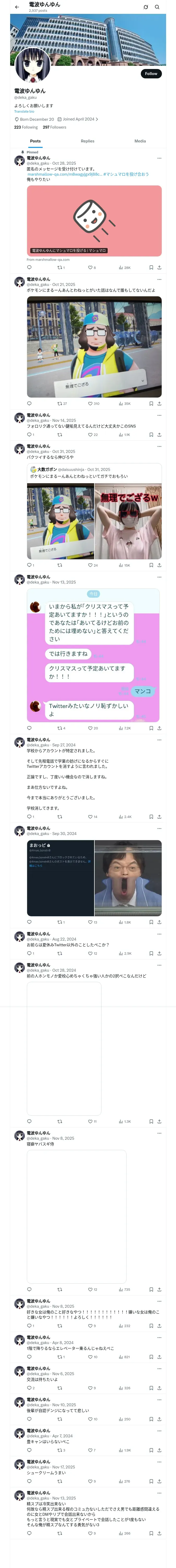Switch to the Media tab
This screenshot has height=1568, width=176.
[140, 141]
